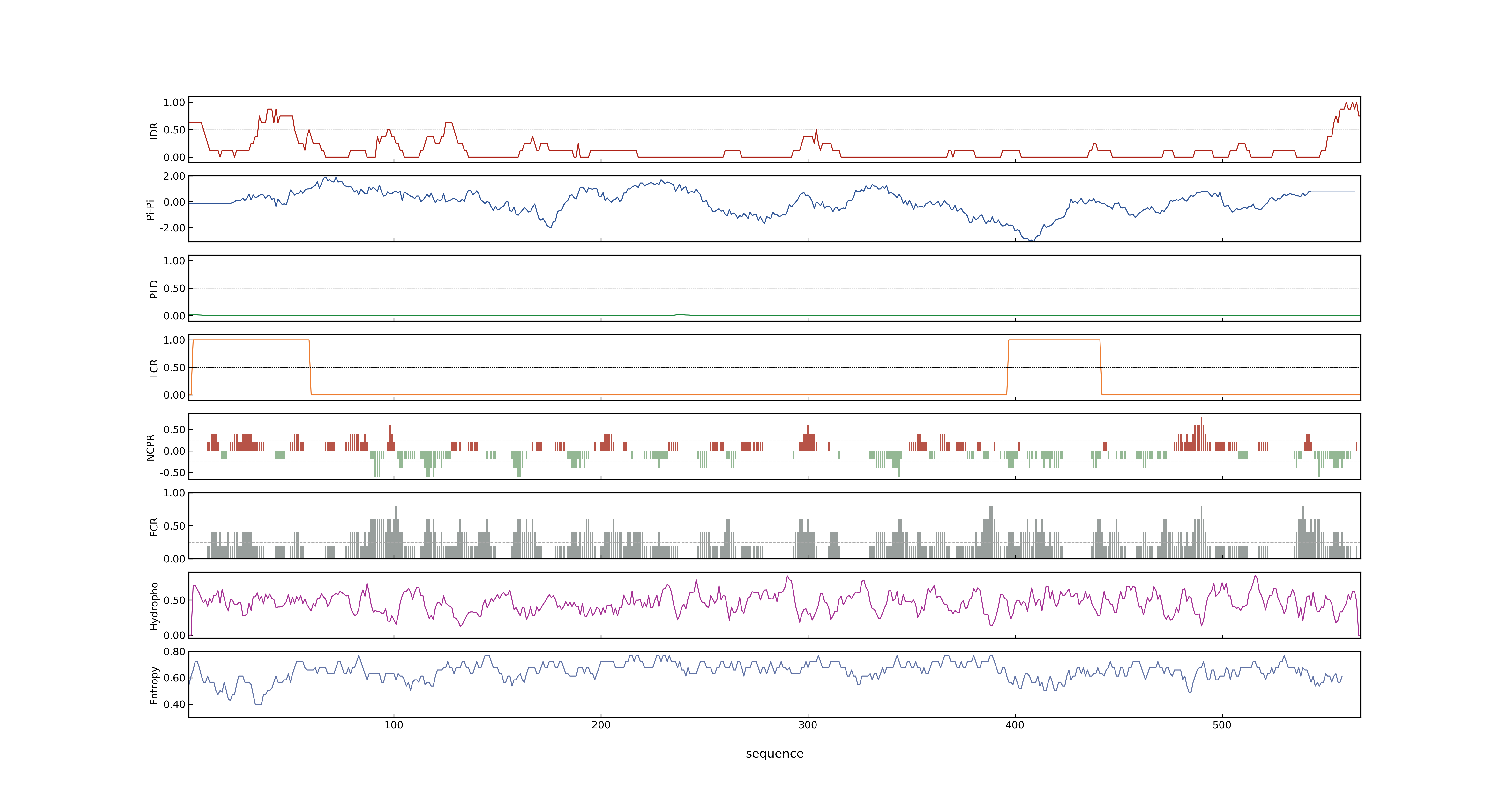
Task: Click the x-axis tick label 300
Action: (808, 725)
